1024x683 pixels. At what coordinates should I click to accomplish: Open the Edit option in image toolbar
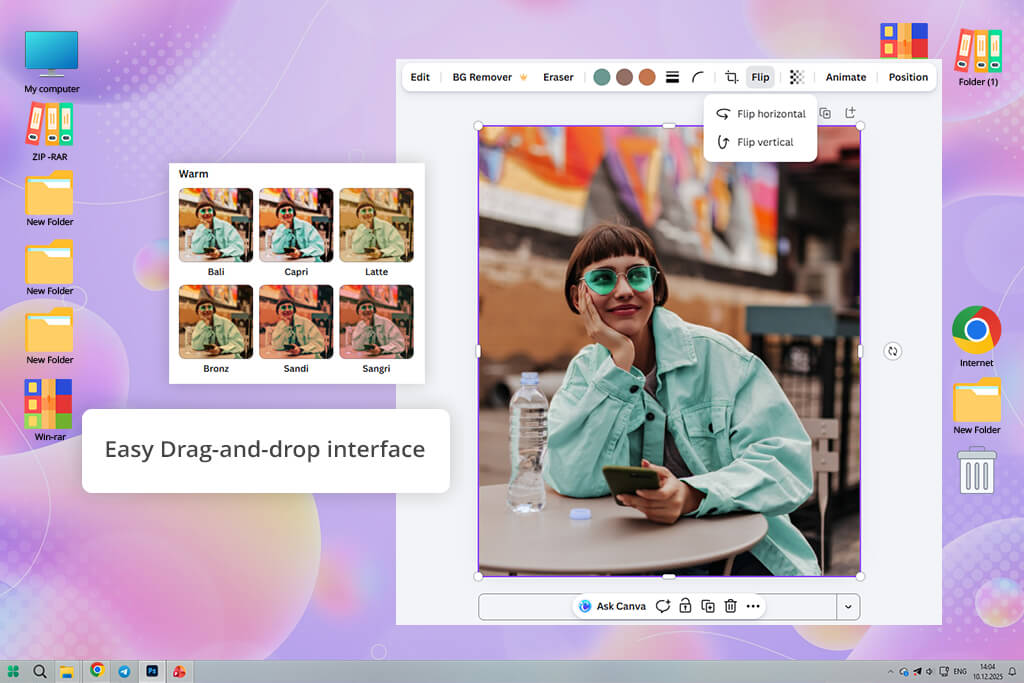click(x=420, y=77)
